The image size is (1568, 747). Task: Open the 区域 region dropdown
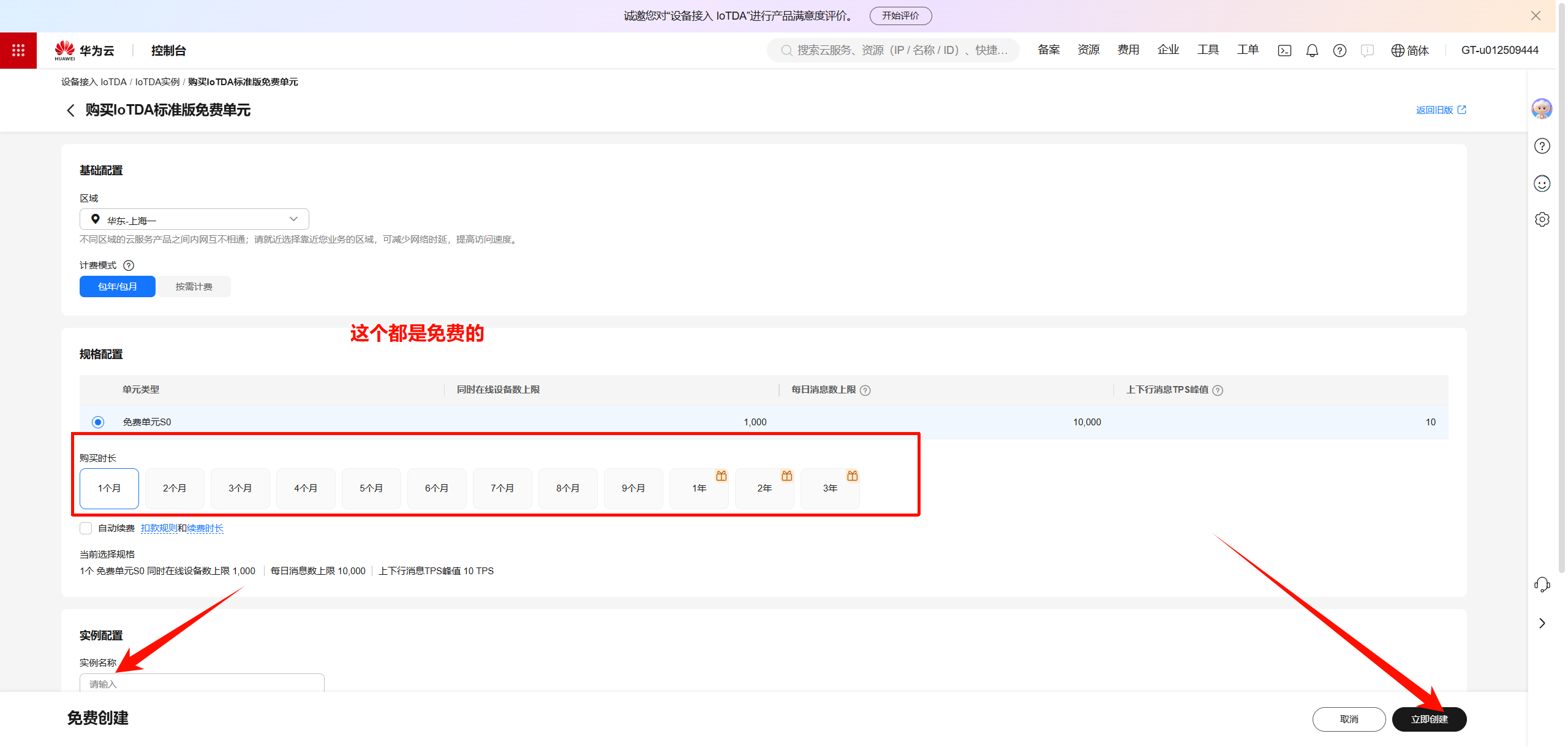coord(194,219)
